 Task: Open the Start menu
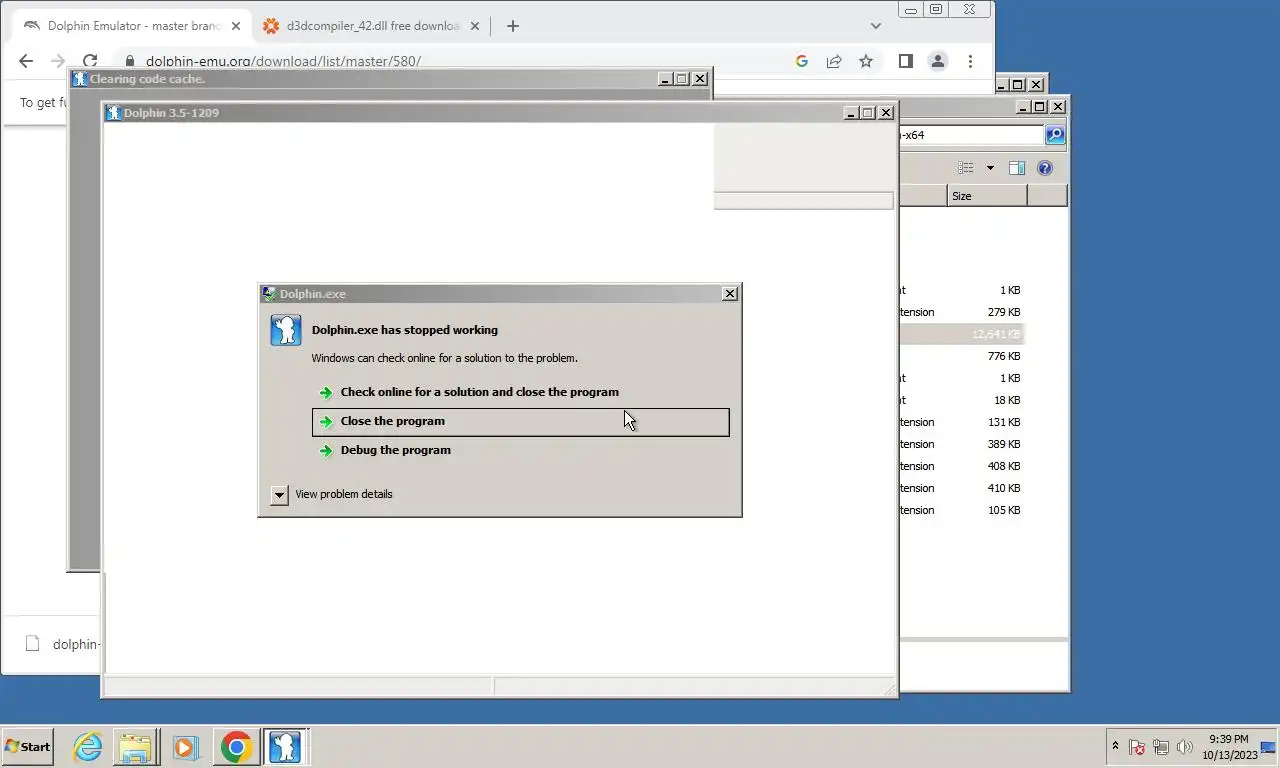pos(27,746)
